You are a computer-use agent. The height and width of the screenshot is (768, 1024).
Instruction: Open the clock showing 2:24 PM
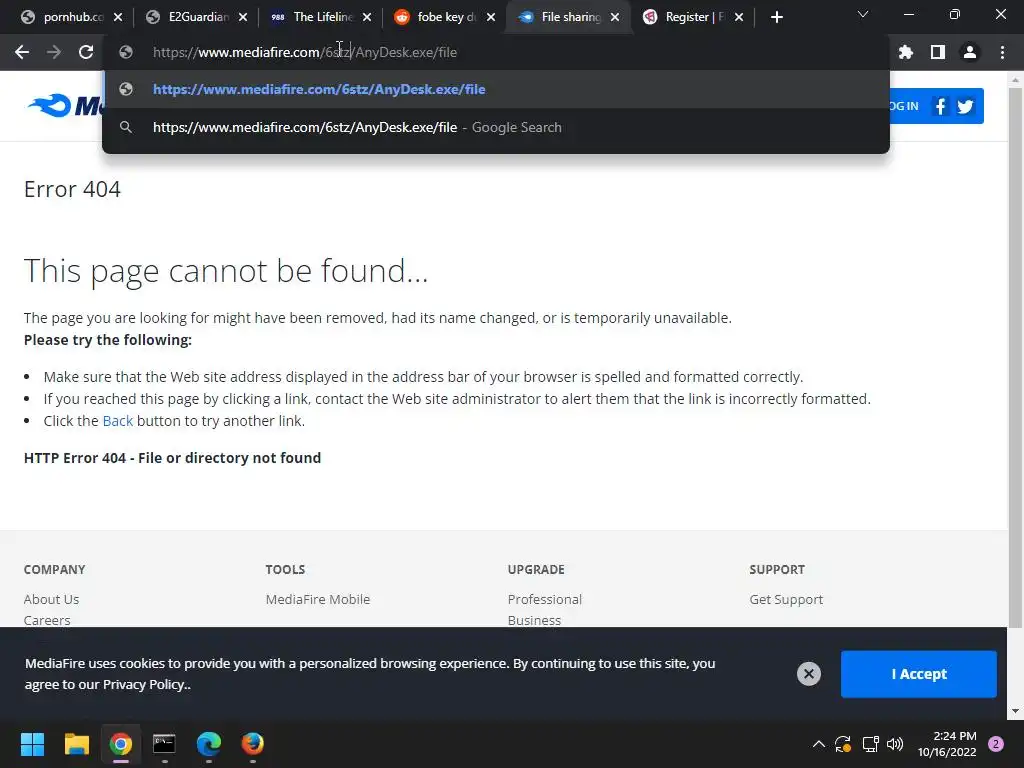coord(946,744)
